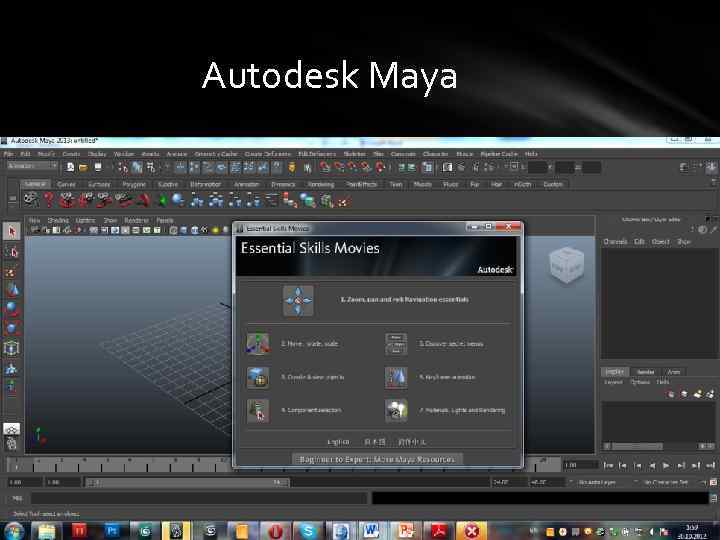720x540 pixels.
Task: Switch to the Anim layer tab
Action: click(x=674, y=372)
